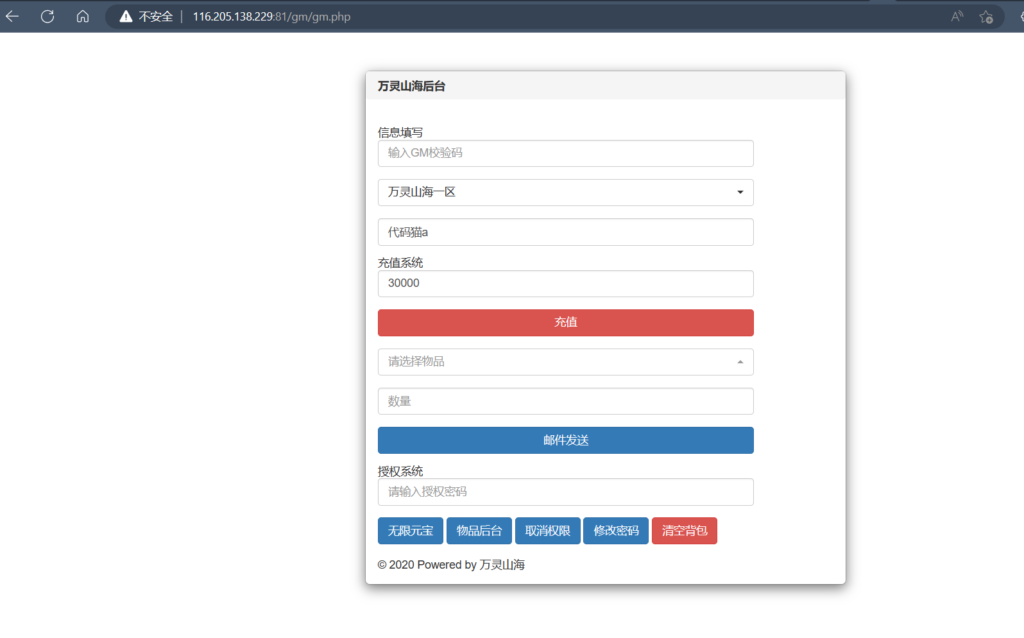Click the 无限元宝 button
1024x638 pixels.
(410, 531)
